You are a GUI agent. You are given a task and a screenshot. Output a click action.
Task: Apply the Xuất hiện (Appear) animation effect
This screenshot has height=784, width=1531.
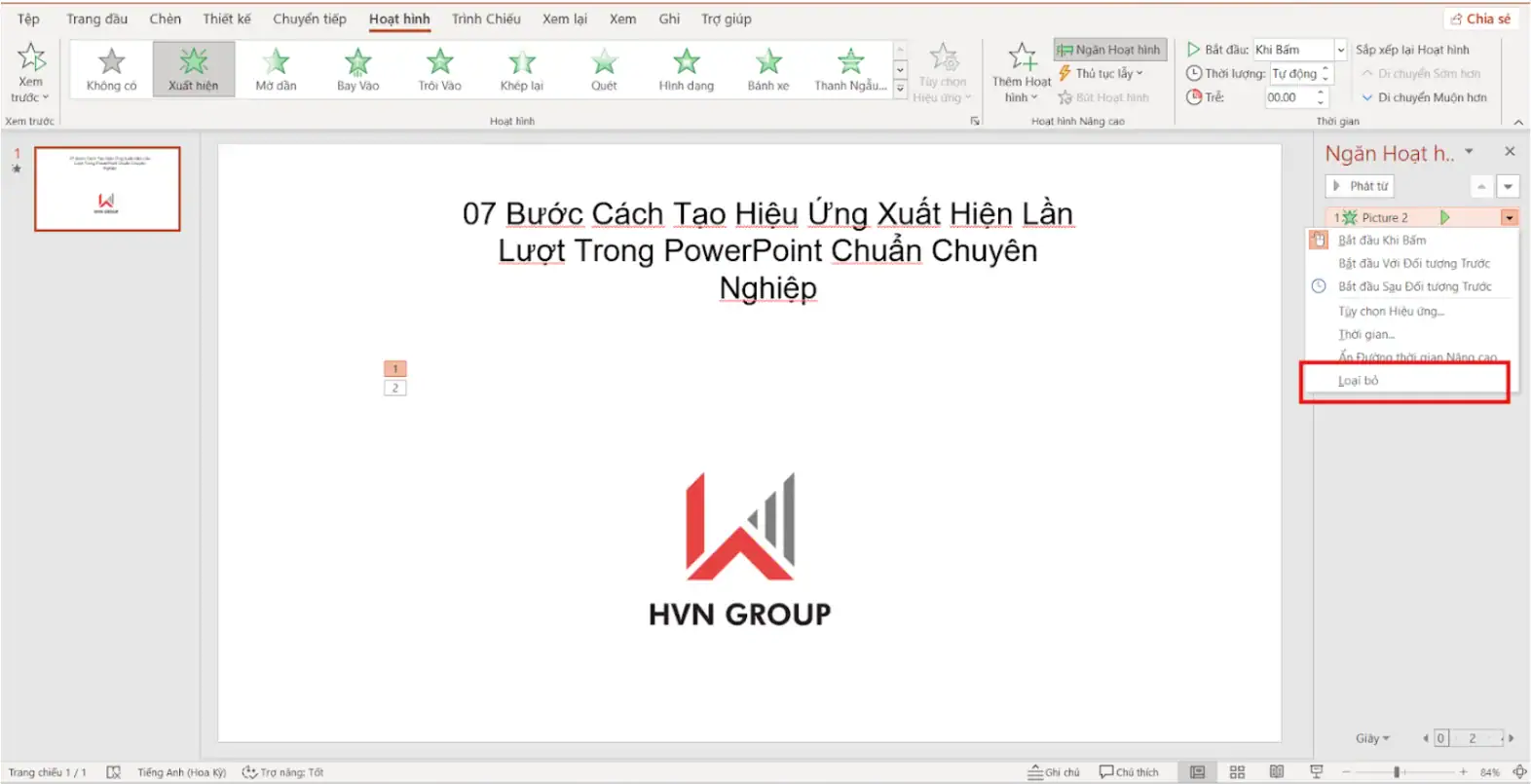pos(193,68)
